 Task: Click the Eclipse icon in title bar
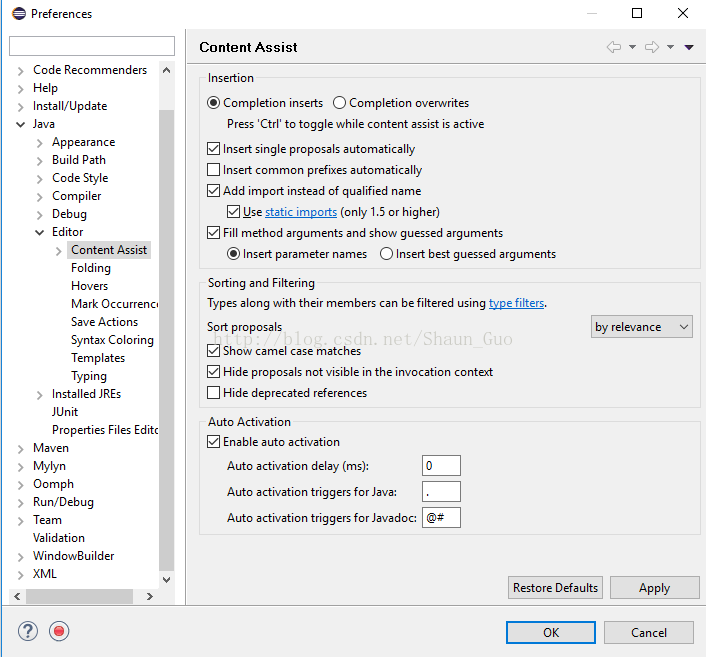pyautogui.click(x=19, y=14)
